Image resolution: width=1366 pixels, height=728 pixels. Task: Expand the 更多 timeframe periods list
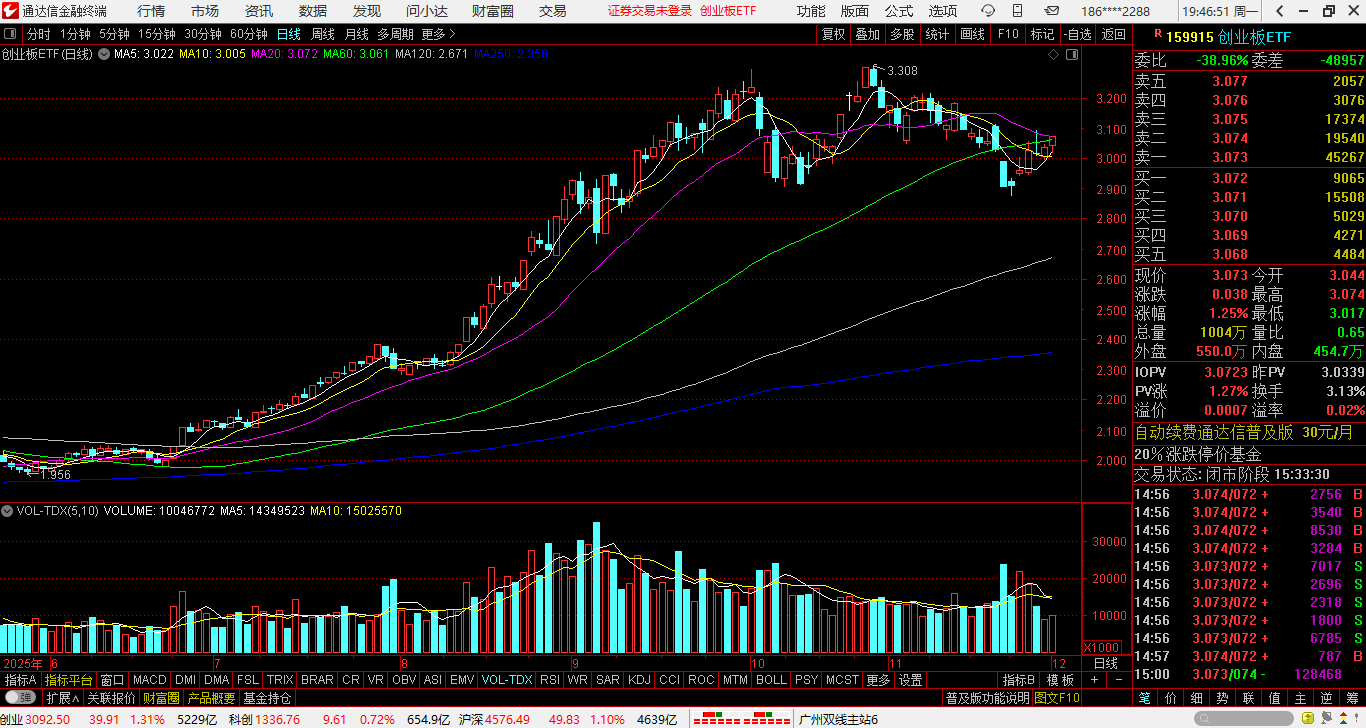pos(437,34)
